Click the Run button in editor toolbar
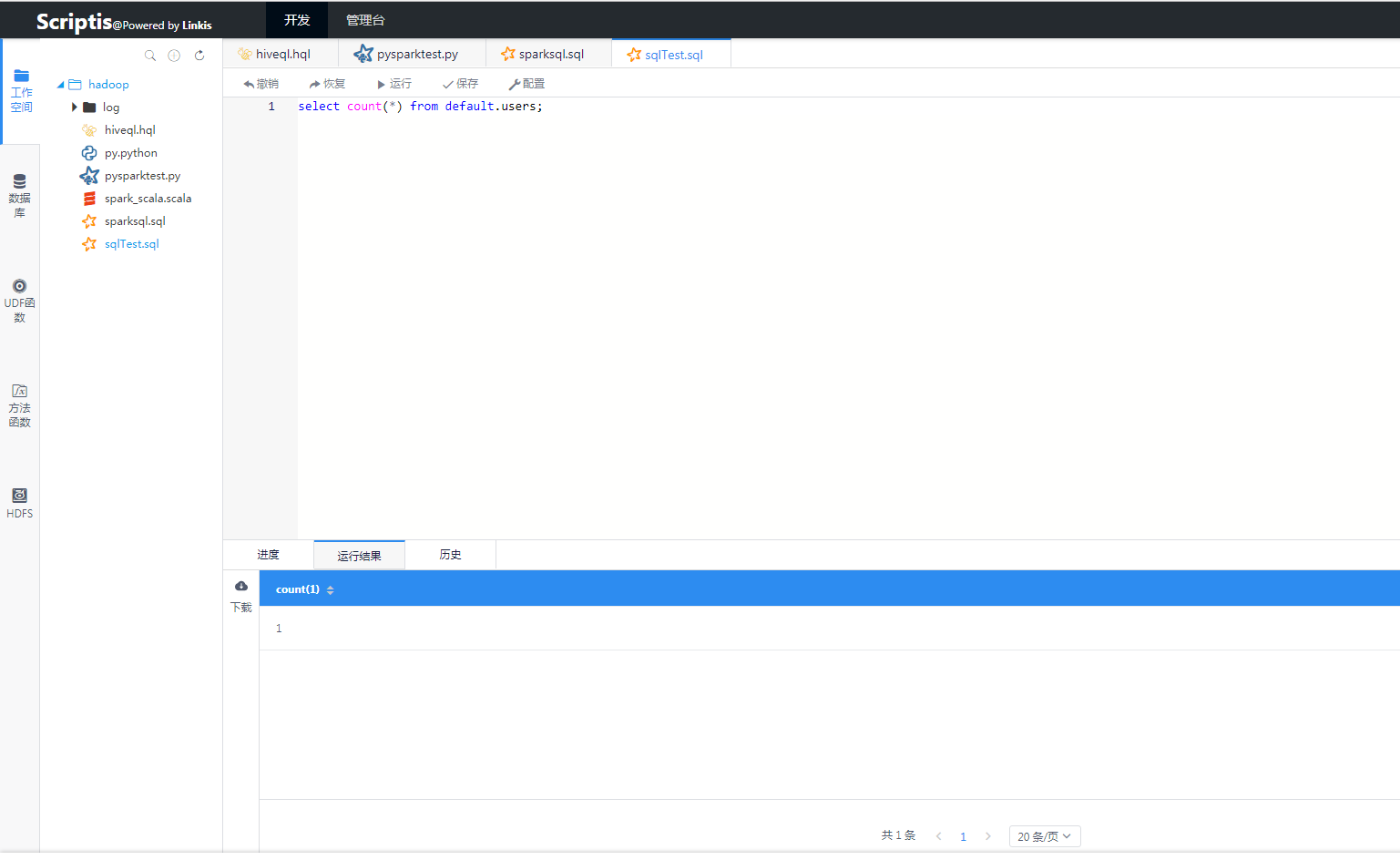The image size is (1400, 860). point(394,84)
